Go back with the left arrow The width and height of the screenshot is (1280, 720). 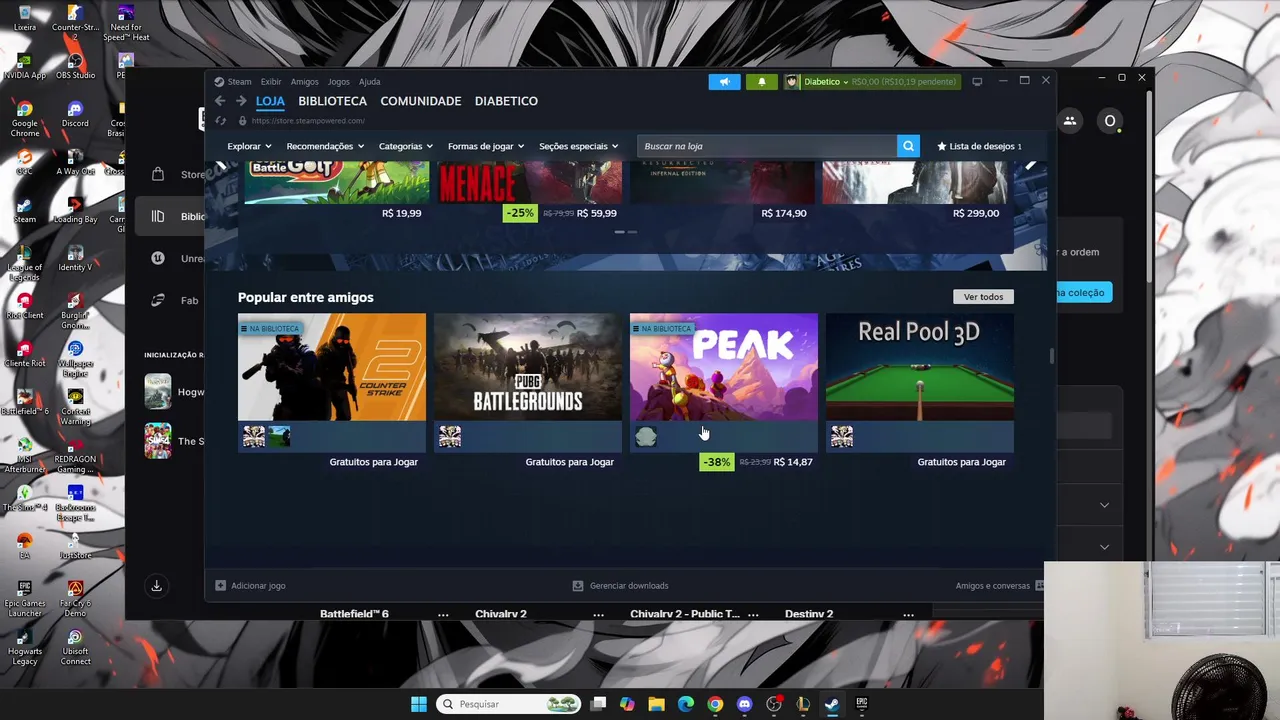point(220,101)
